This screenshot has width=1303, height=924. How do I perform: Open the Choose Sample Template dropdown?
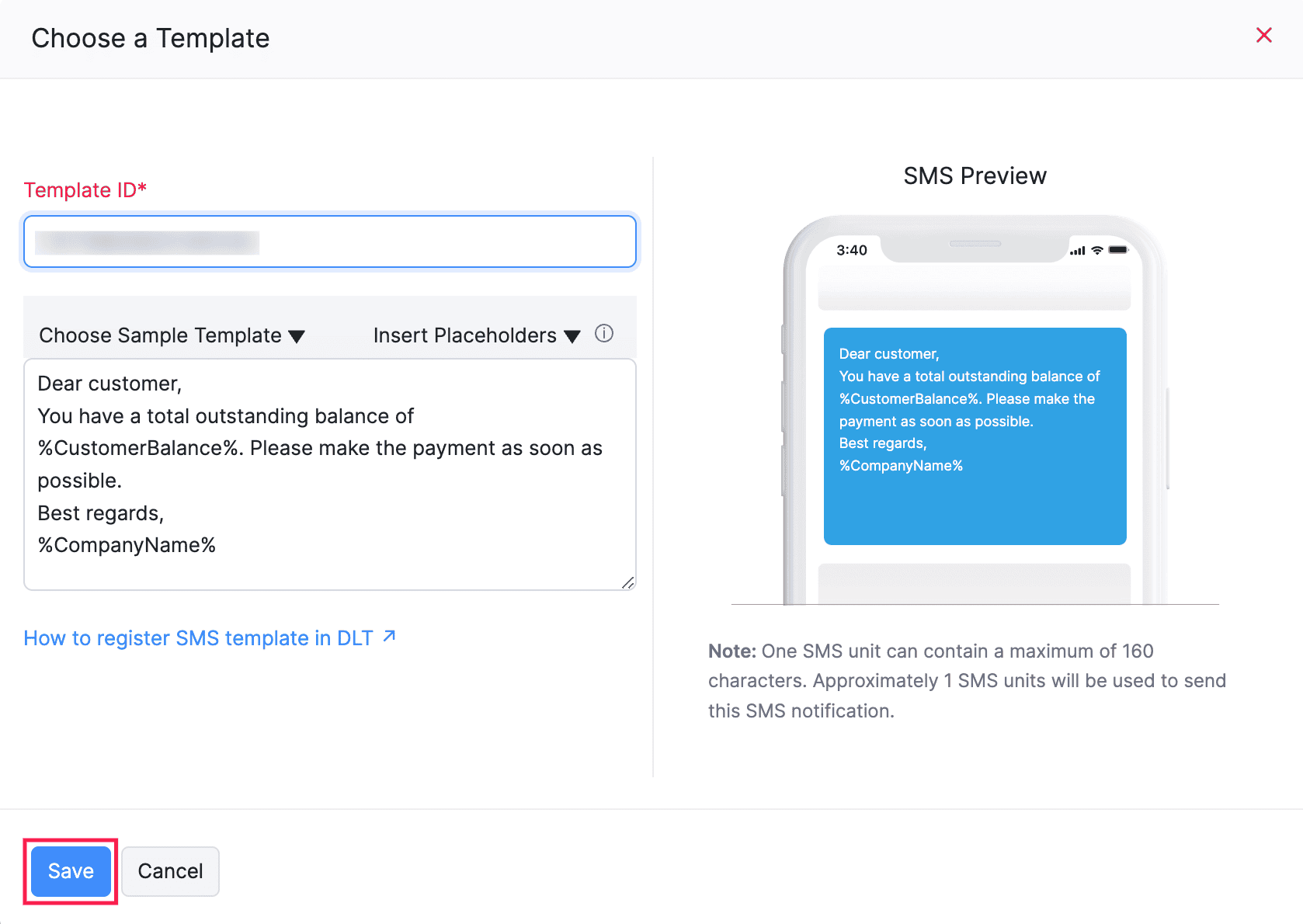pyautogui.click(x=172, y=335)
